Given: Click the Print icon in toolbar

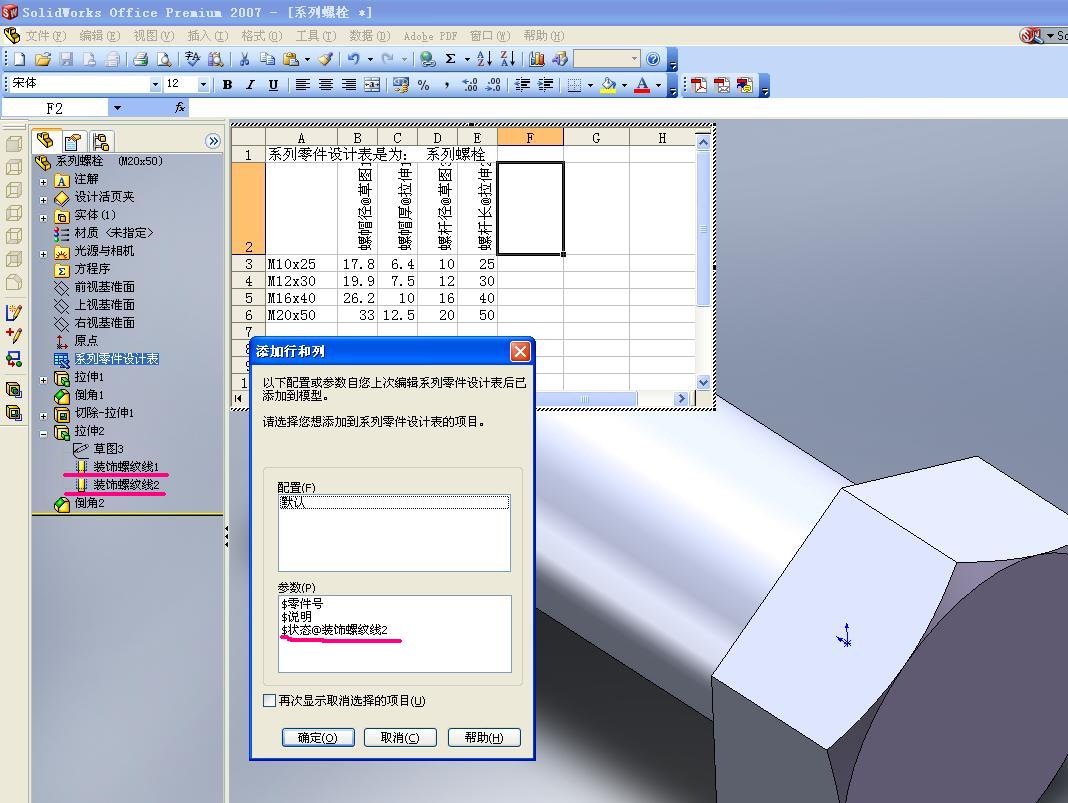Looking at the screenshot, I should pos(141,60).
